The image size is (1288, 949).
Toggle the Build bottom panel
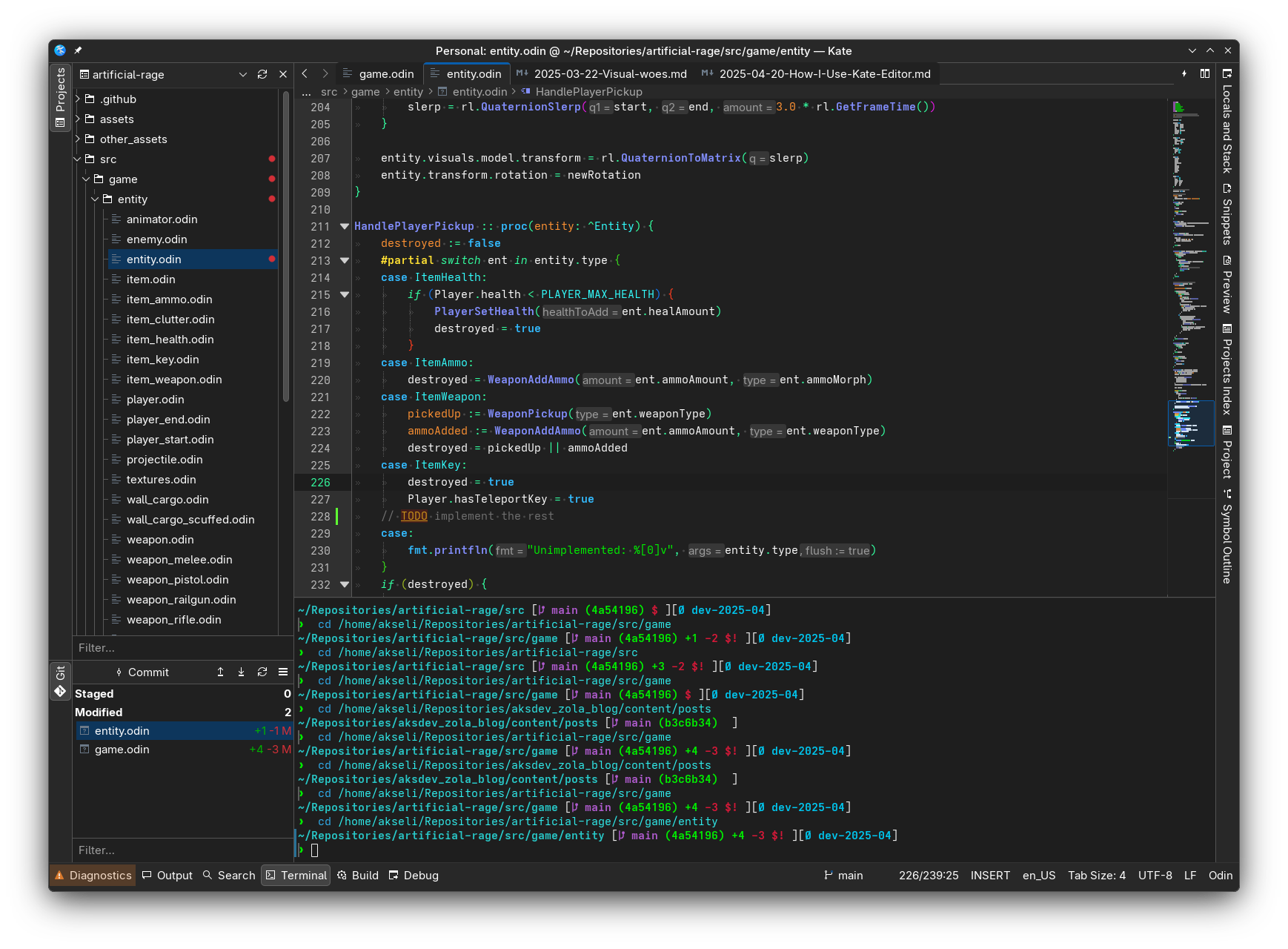(358, 876)
